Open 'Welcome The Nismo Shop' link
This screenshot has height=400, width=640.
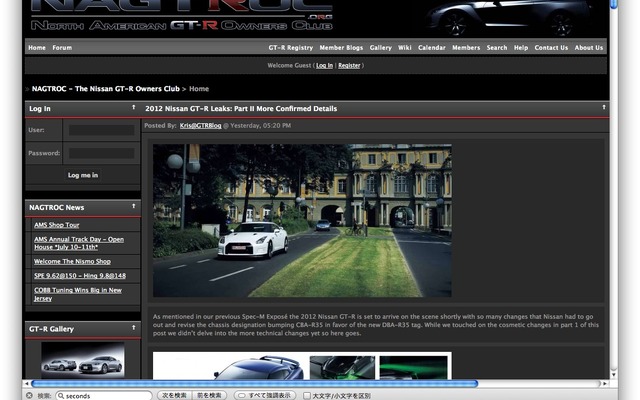(72, 261)
